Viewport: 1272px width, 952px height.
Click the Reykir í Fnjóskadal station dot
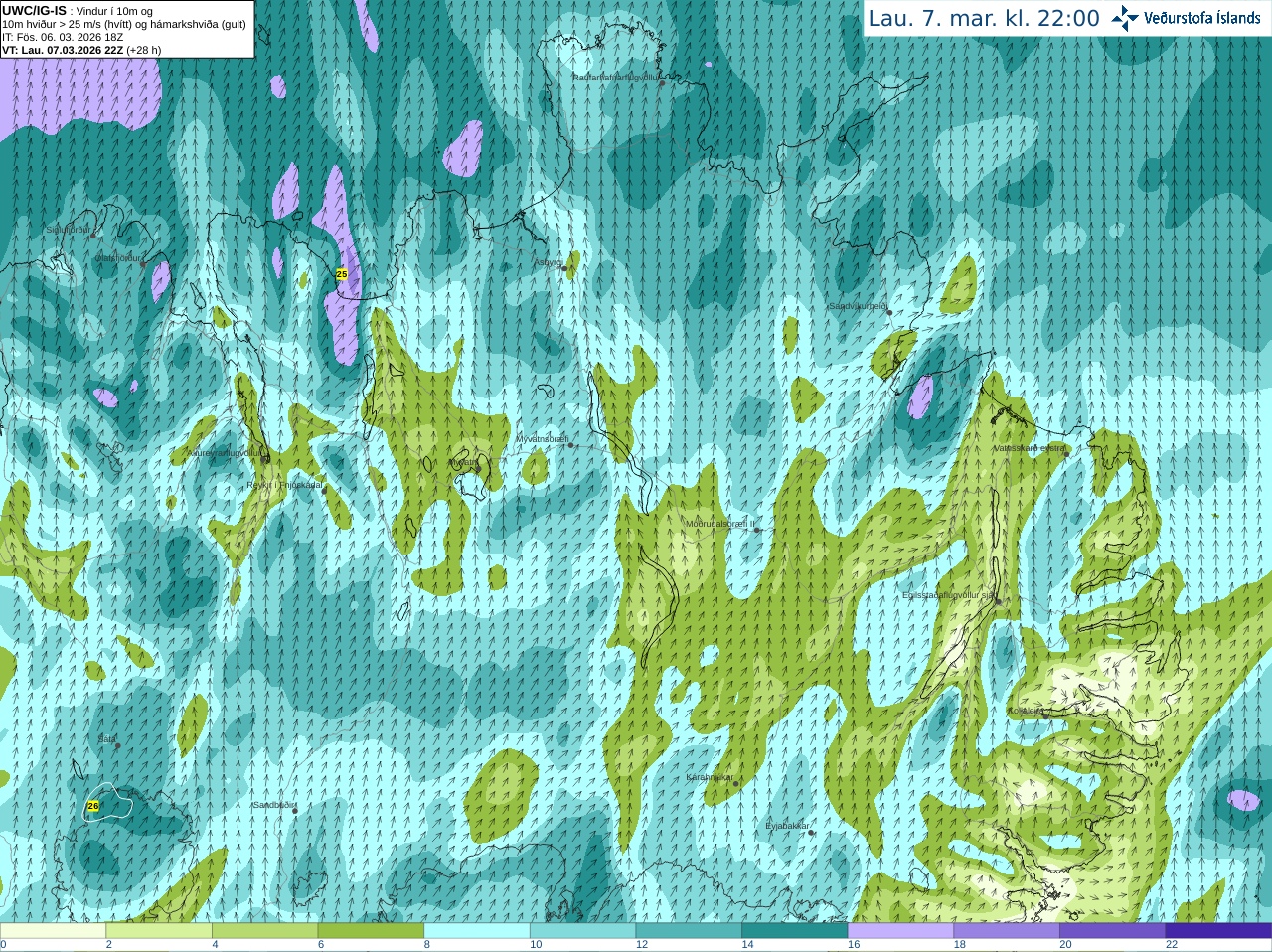(324, 490)
